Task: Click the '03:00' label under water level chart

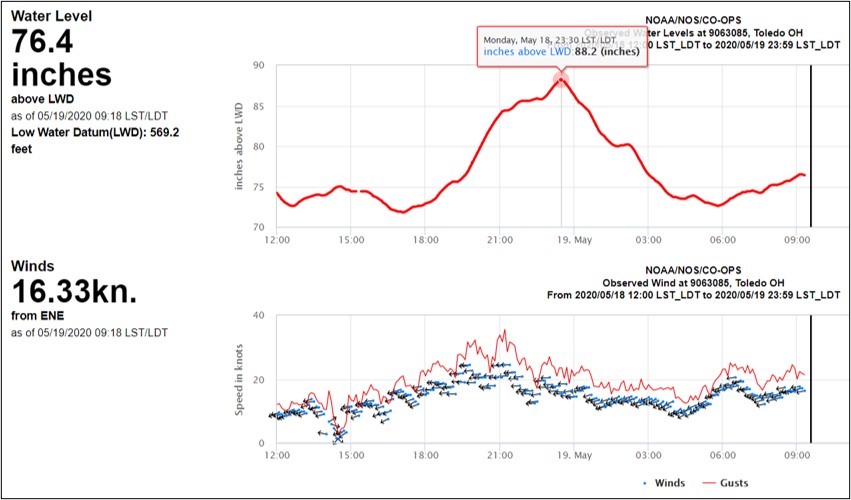Action: click(x=648, y=239)
